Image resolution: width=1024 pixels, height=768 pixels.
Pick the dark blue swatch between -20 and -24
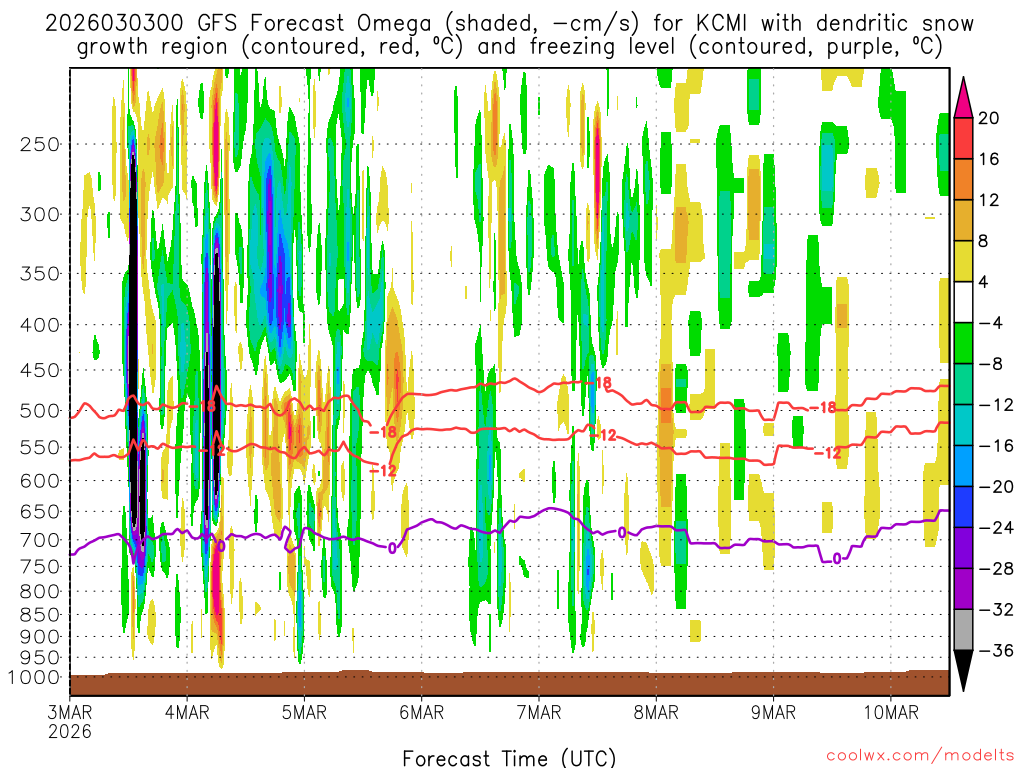[964, 507]
